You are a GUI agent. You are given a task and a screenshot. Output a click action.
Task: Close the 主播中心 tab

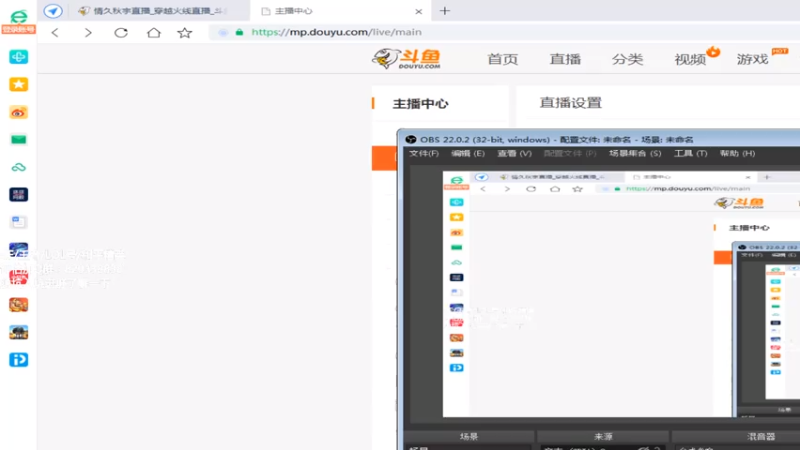[x=419, y=11]
